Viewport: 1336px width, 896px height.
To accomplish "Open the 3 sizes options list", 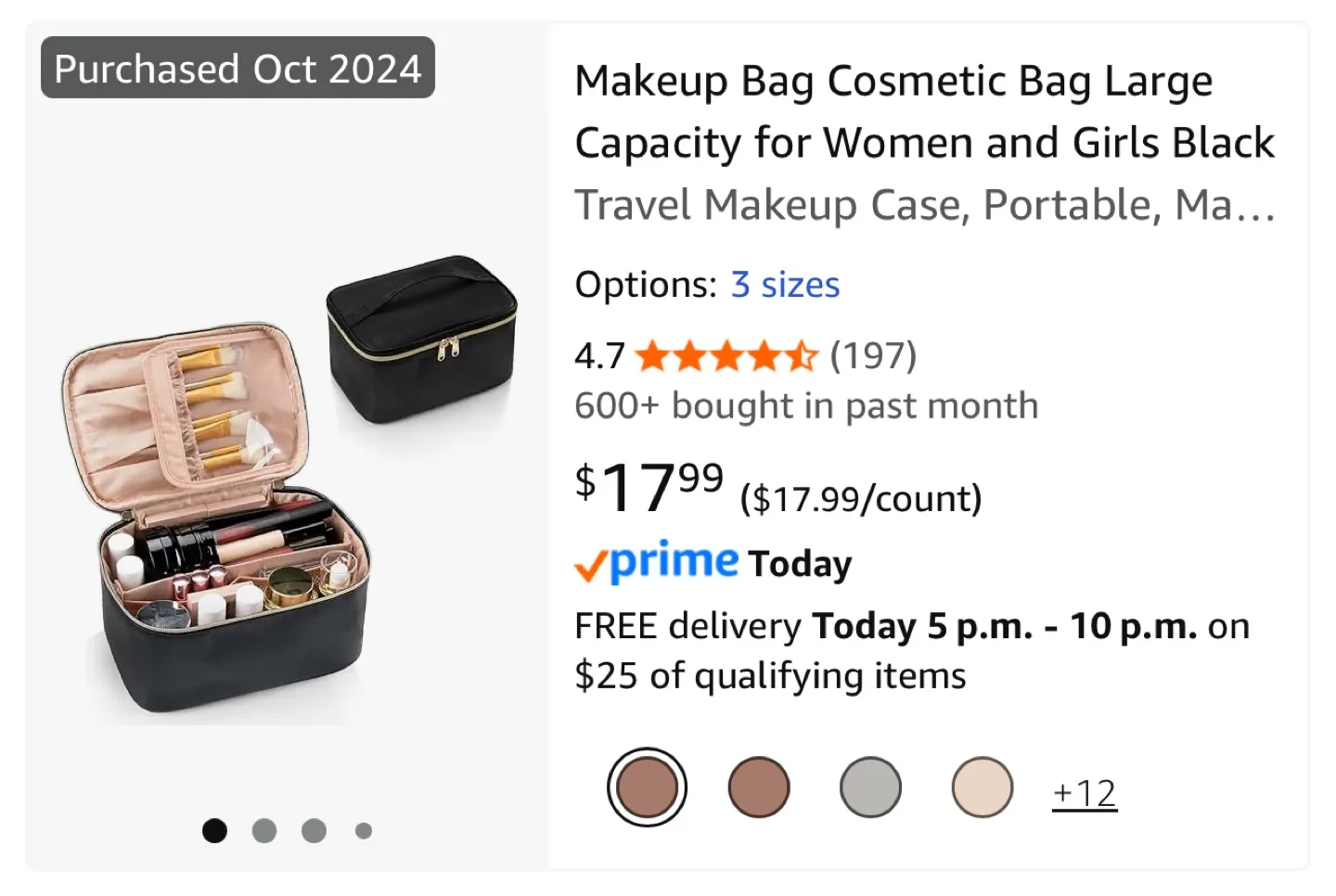I will (x=785, y=285).
